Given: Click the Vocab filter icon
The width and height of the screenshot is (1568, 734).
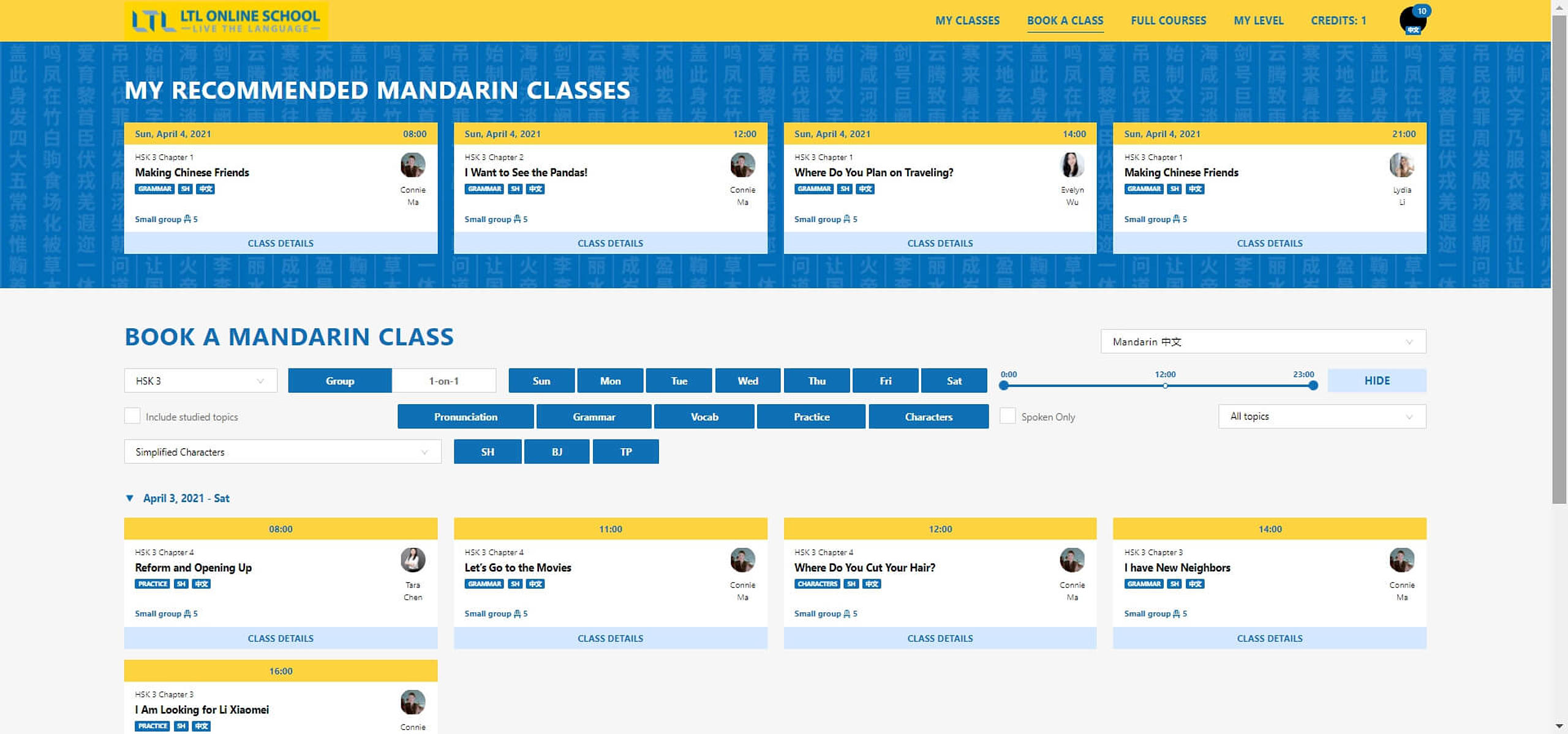Looking at the screenshot, I should coord(705,416).
